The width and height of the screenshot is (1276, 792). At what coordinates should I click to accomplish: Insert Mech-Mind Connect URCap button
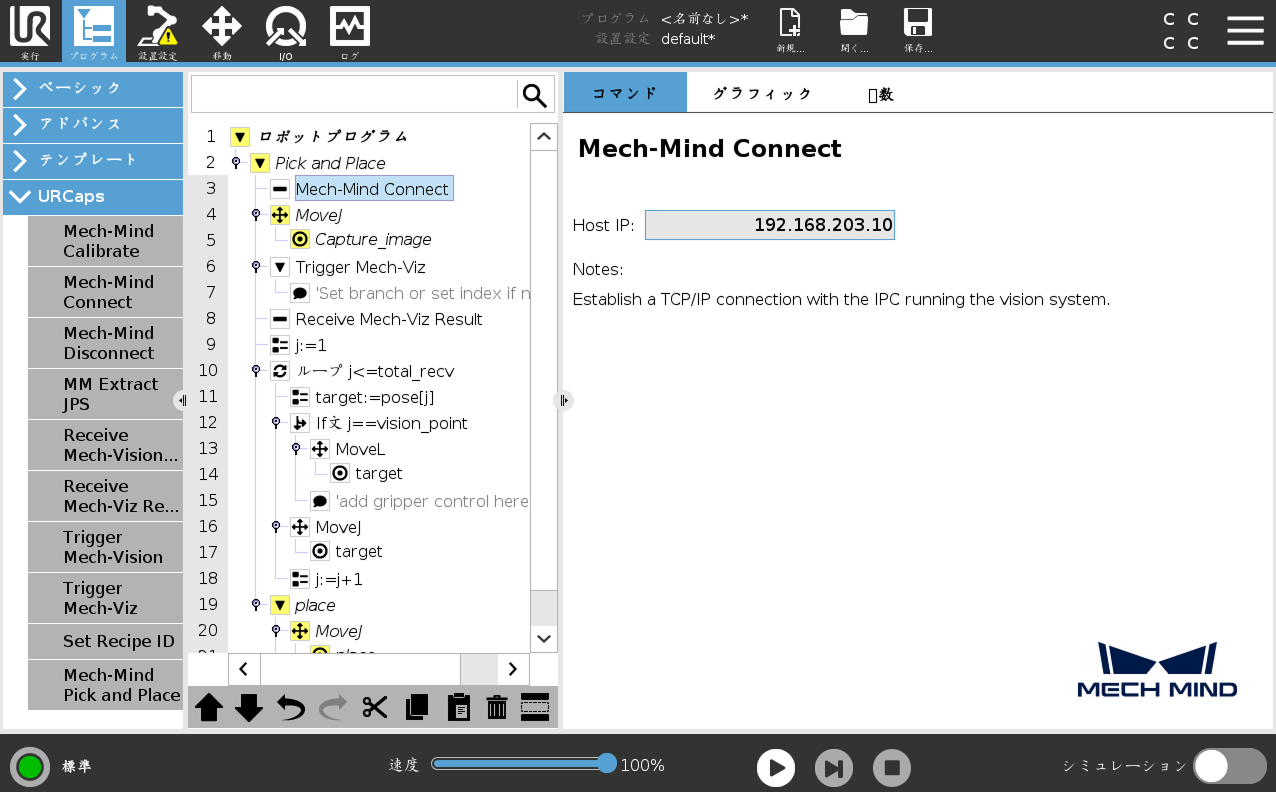[106, 292]
